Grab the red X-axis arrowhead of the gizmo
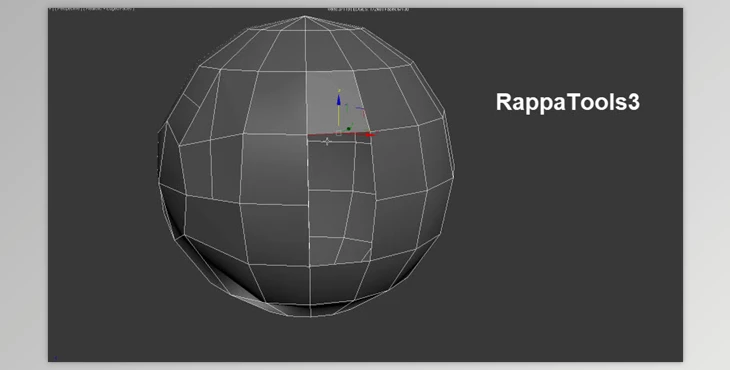The image size is (730, 370). click(x=370, y=135)
